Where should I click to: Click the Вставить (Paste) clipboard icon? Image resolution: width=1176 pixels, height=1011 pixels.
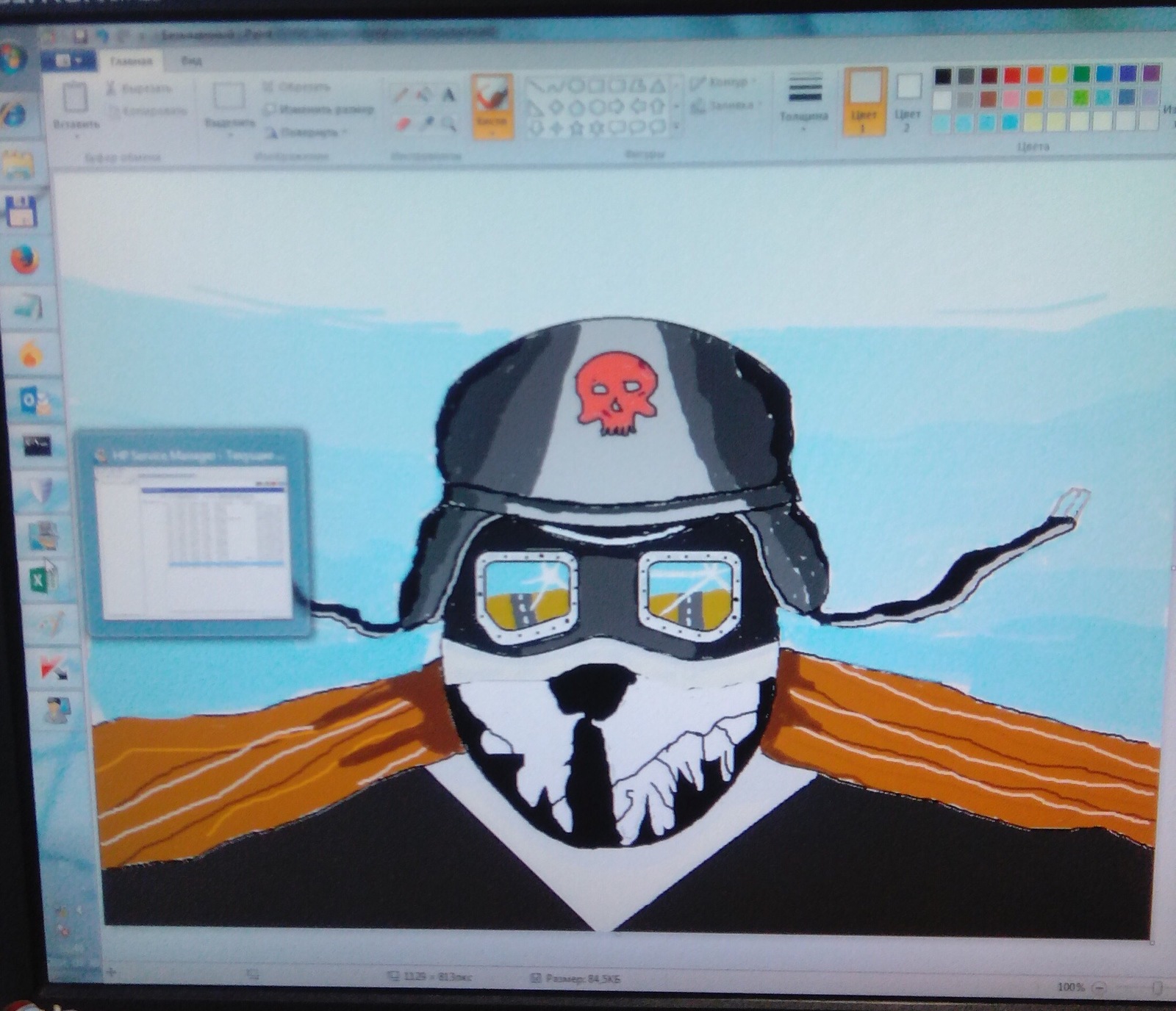point(75,97)
